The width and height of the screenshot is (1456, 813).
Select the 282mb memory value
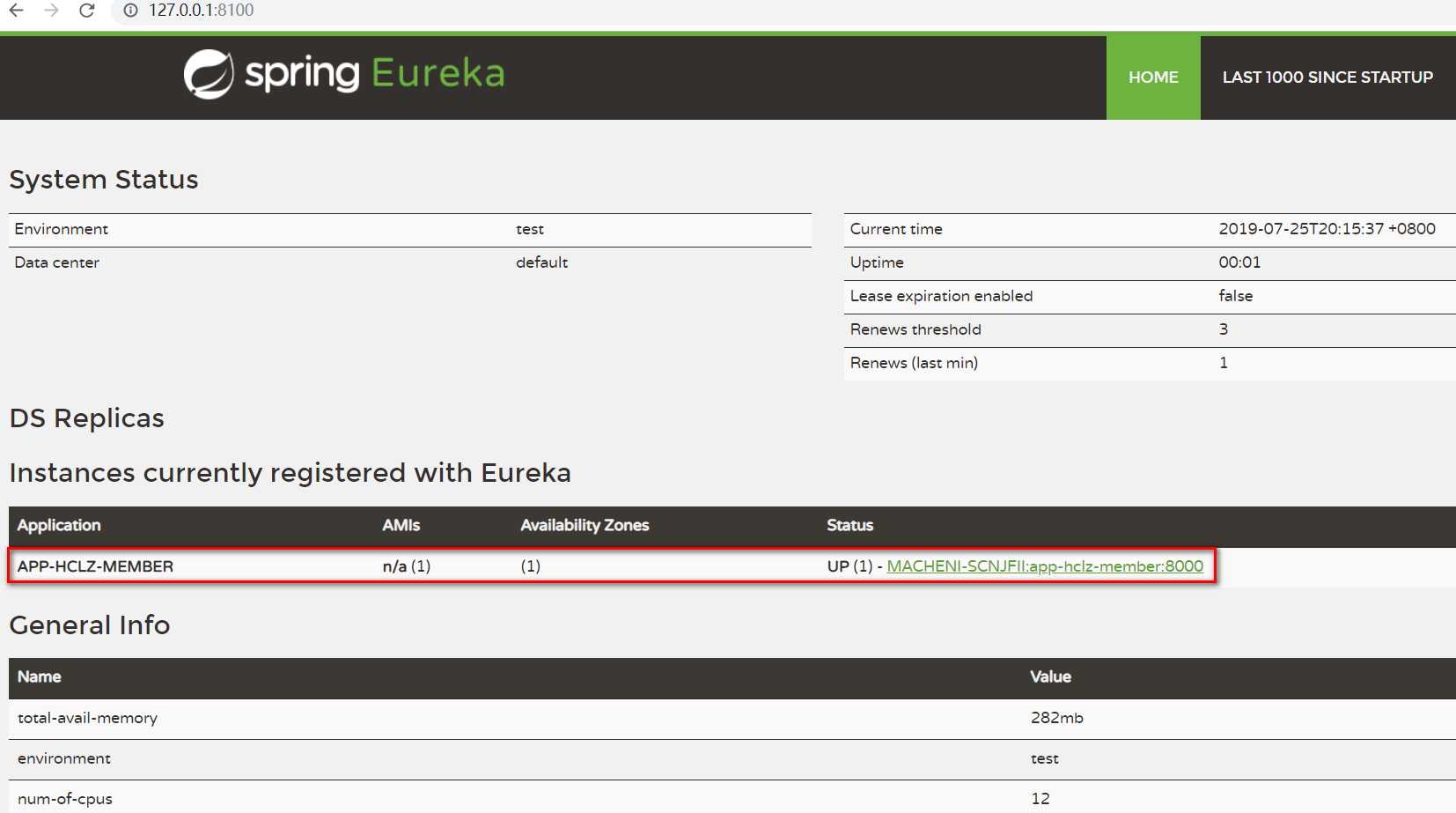pos(1056,718)
